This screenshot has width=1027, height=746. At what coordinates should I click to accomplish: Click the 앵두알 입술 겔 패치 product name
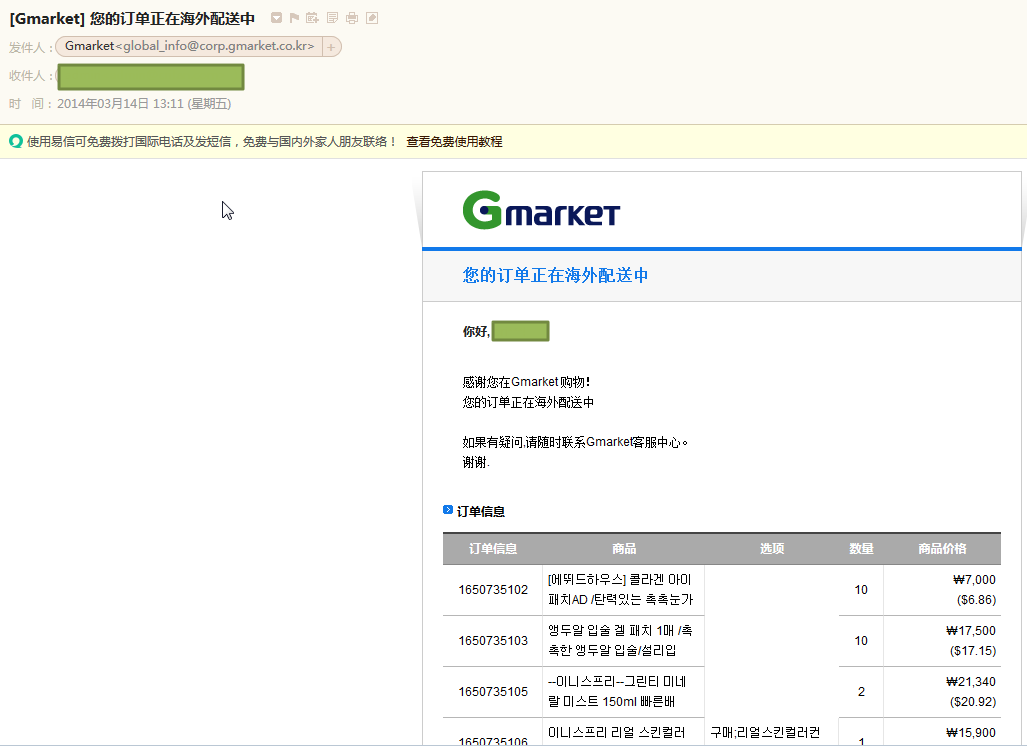pos(620,641)
